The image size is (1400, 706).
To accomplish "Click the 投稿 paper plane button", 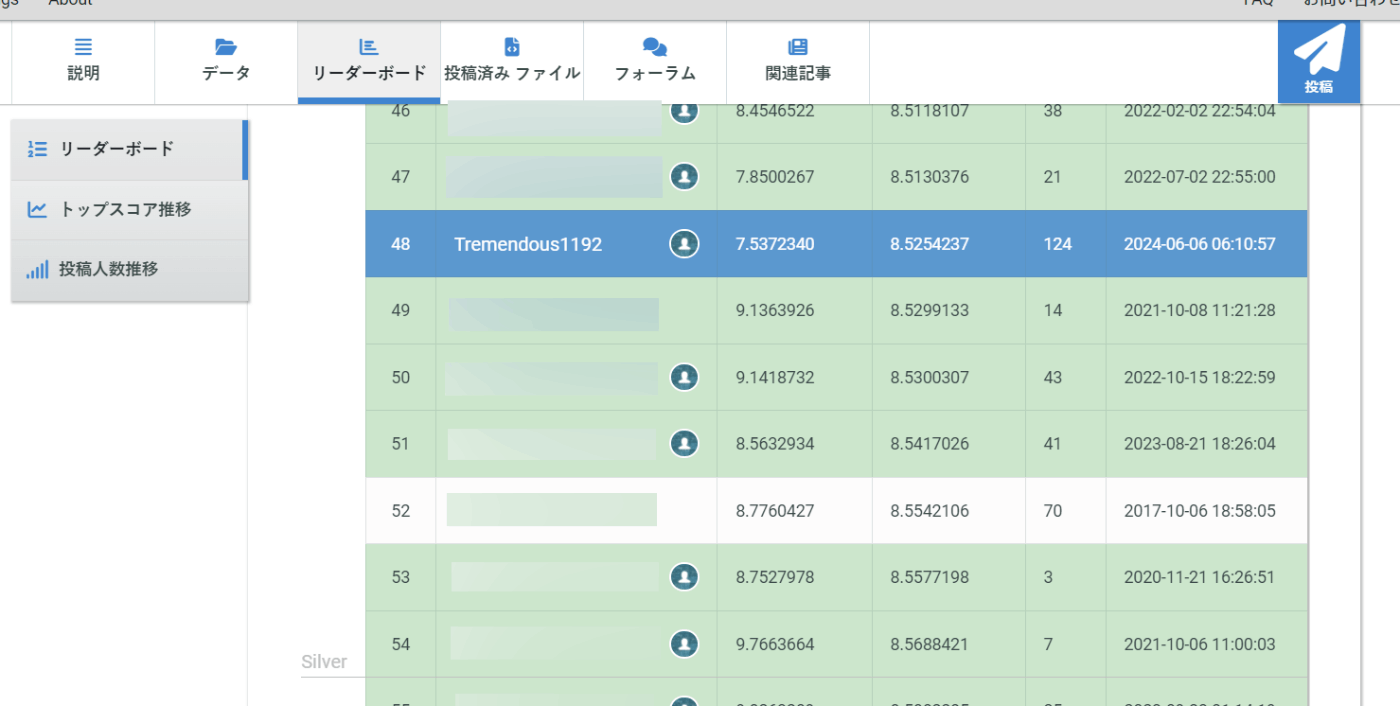I will coord(1319,62).
